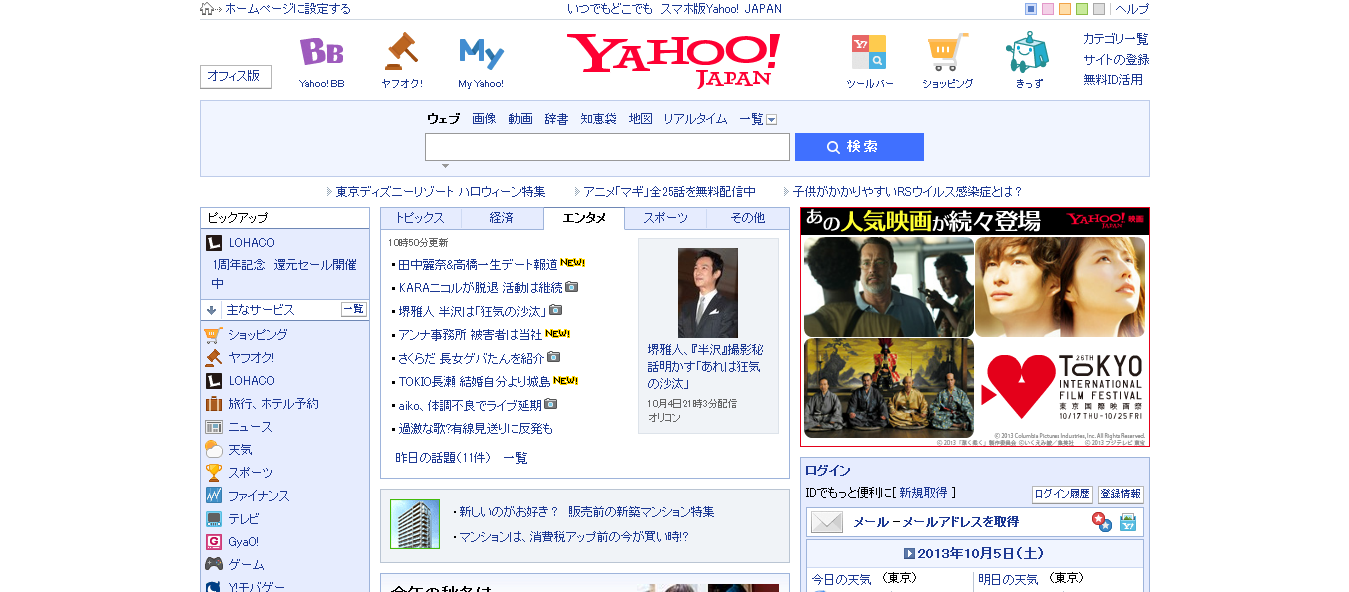Select the pink theme color swatch
This screenshot has width=1349, height=592.
[1048, 9]
